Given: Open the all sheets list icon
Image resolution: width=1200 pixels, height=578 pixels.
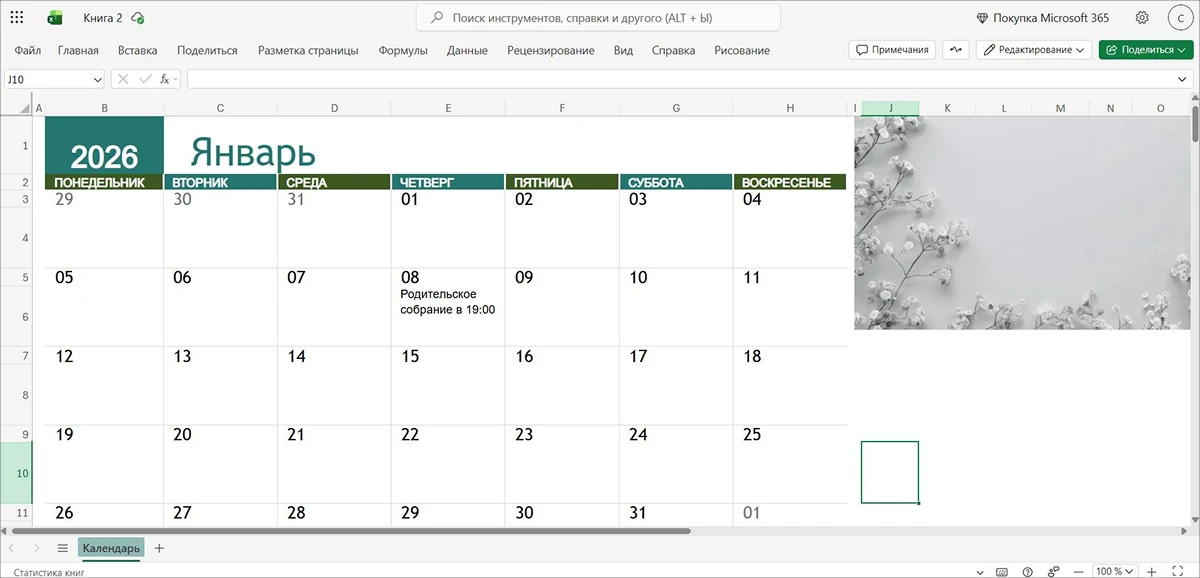Looking at the screenshot, I should pyautogui.click(x=62, y=548).
